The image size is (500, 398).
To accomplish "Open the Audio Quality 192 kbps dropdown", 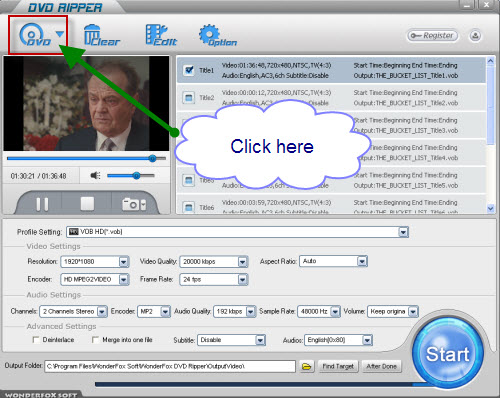I will pyautogui.click(x=234, y=311).
